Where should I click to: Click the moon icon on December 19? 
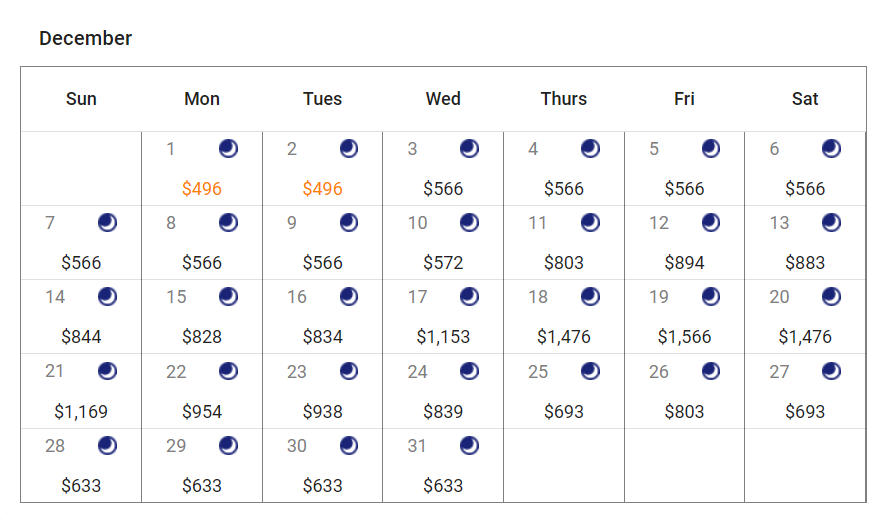[x=711, y=297]
